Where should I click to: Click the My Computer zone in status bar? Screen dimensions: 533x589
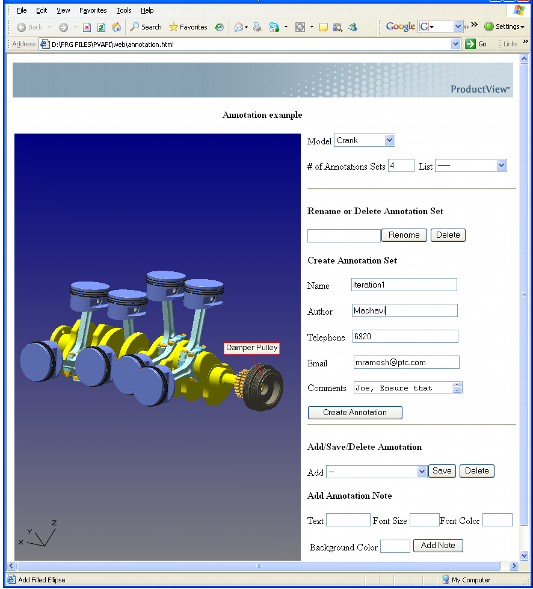point(466,580)
